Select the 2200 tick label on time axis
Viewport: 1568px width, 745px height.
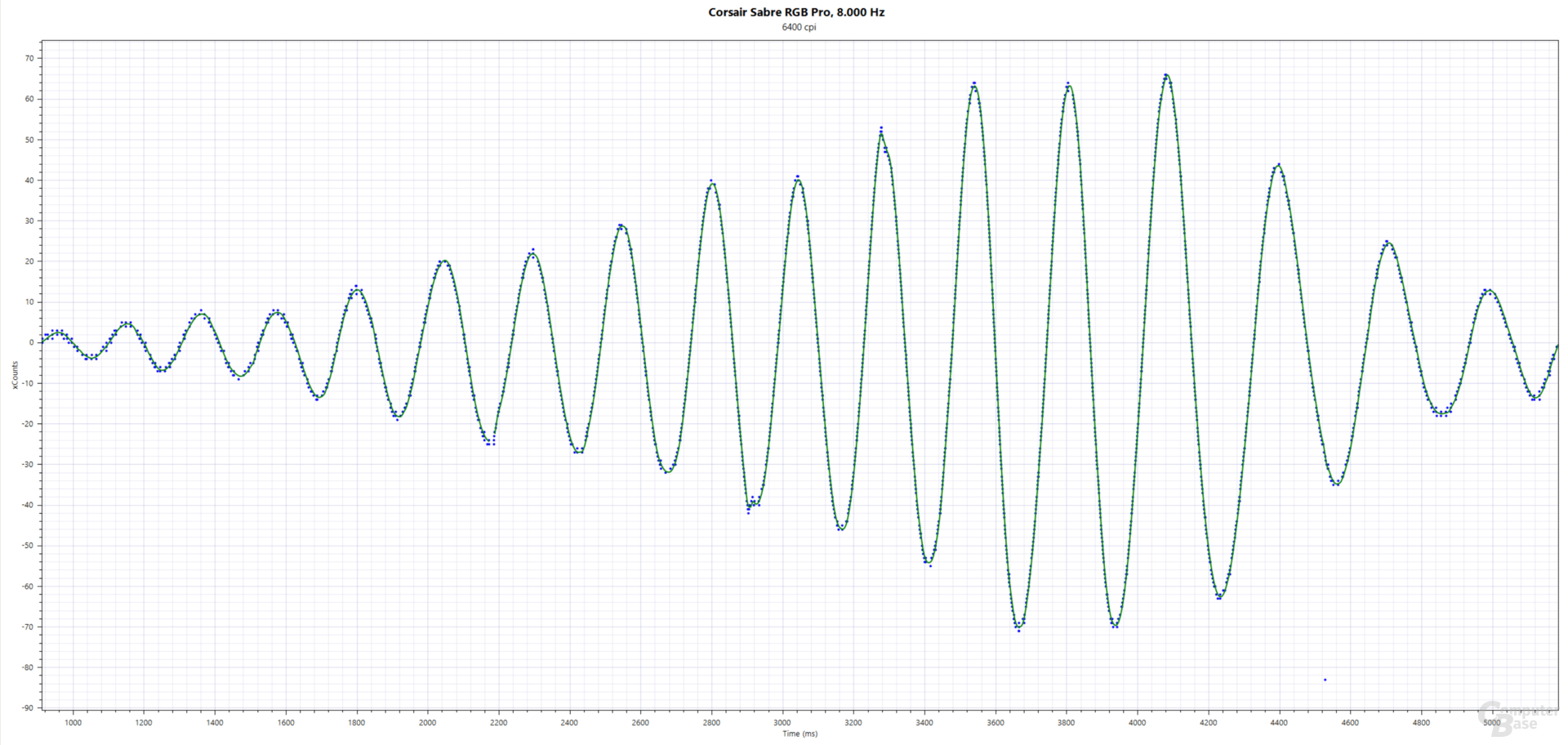coord(498,722)
